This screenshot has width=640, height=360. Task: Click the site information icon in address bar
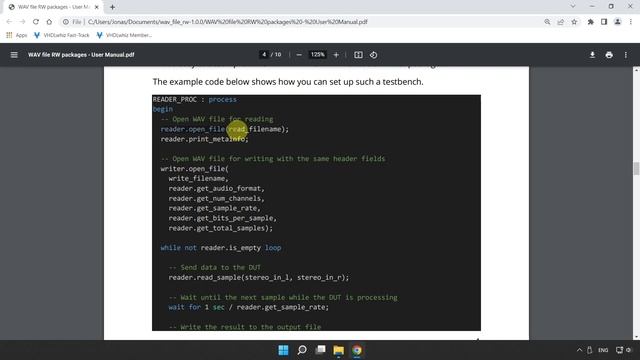65,22
